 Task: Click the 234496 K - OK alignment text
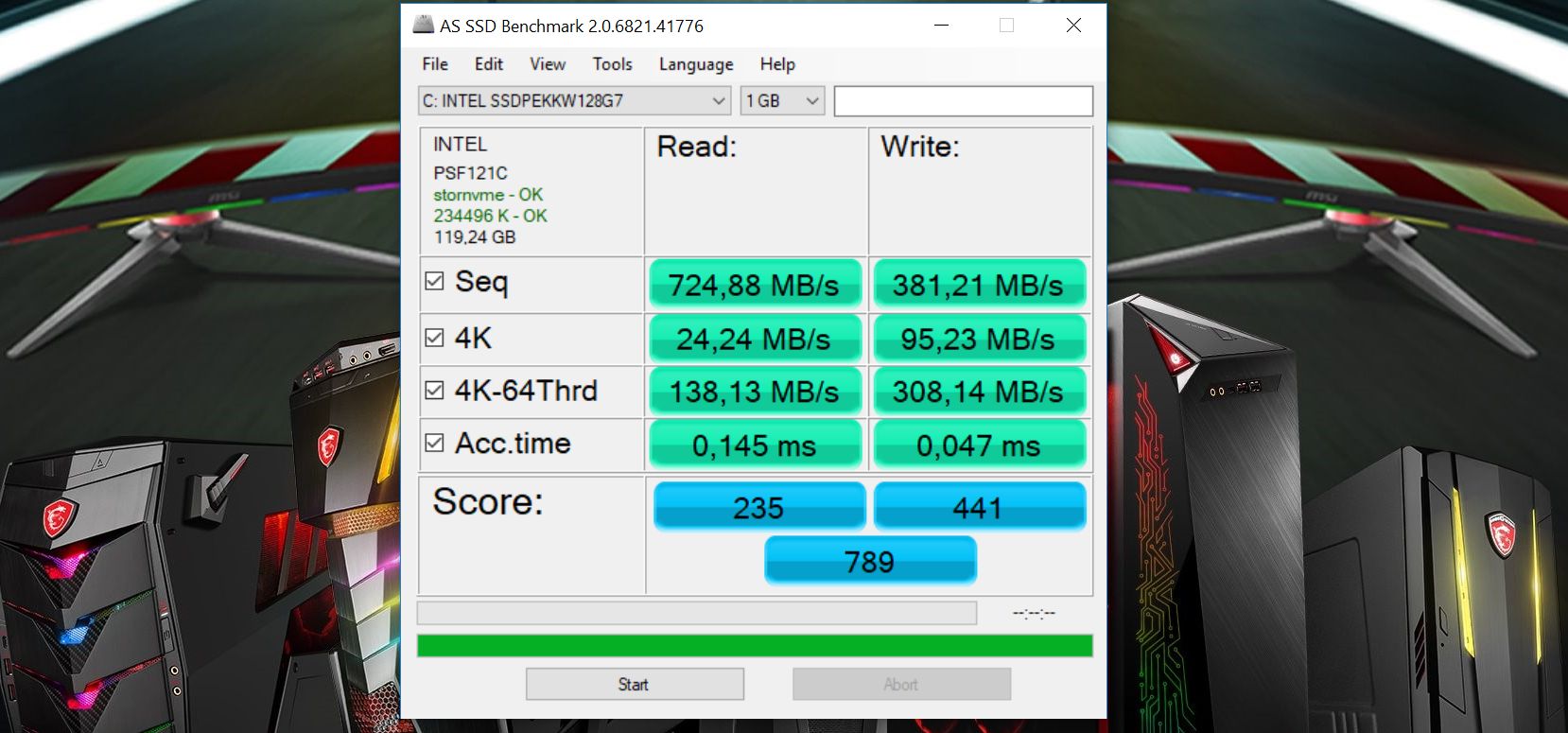click(x=490, y=216)
